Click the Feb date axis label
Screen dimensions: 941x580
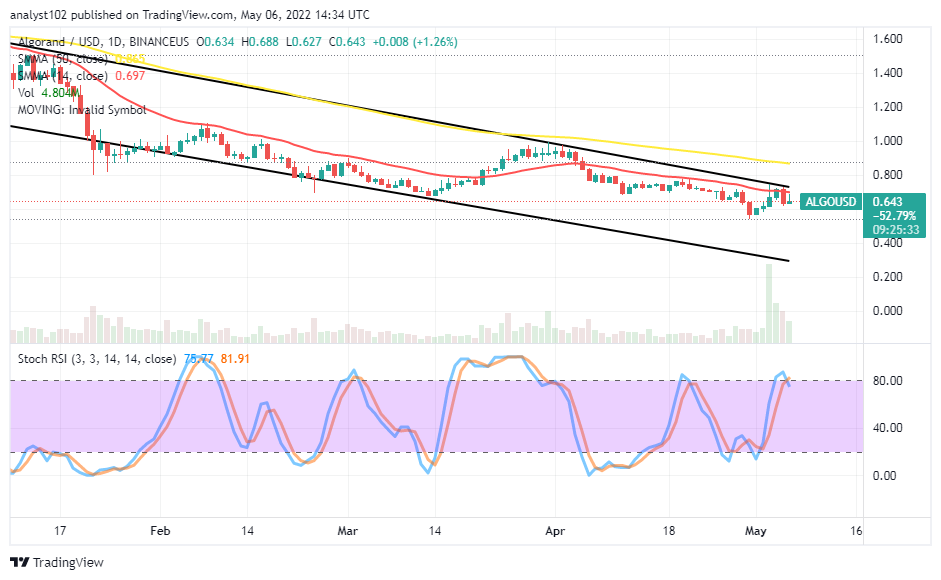(x=160, y=531)
